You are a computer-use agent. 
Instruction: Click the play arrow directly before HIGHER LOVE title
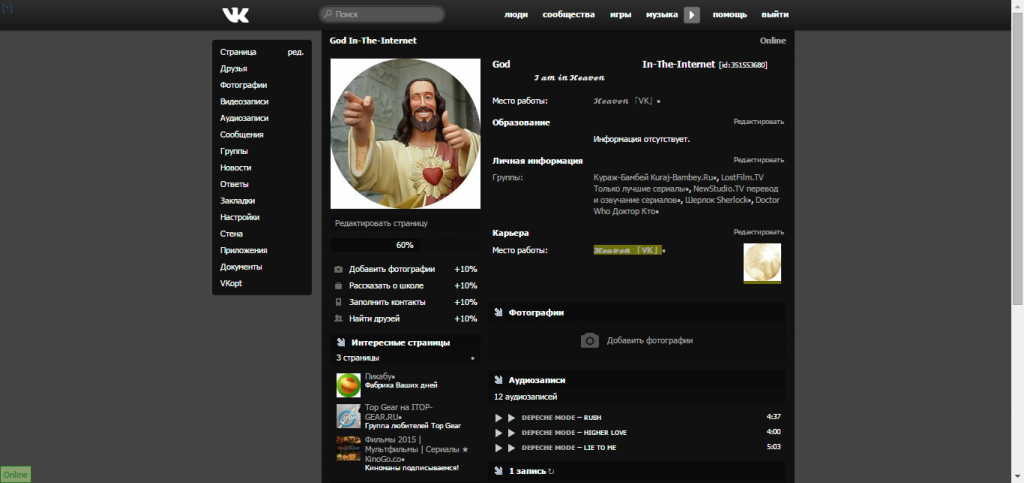coord(511,433)
